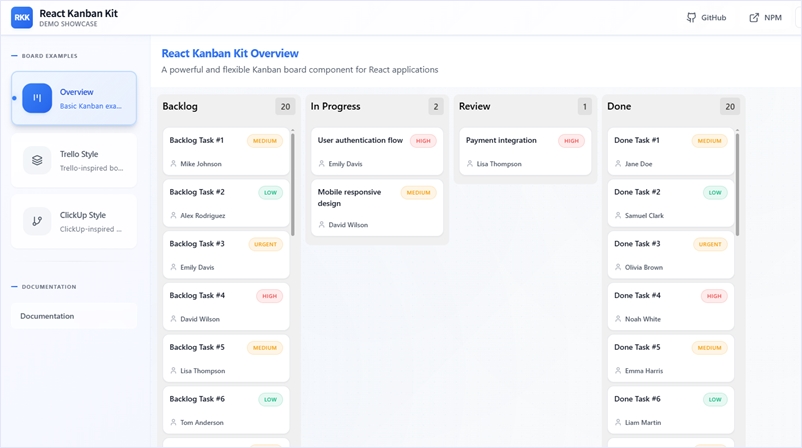Viewport: 802px width, 448px height.
Task: Click the Trello Style layers icon
Action: tap(37, 160)
